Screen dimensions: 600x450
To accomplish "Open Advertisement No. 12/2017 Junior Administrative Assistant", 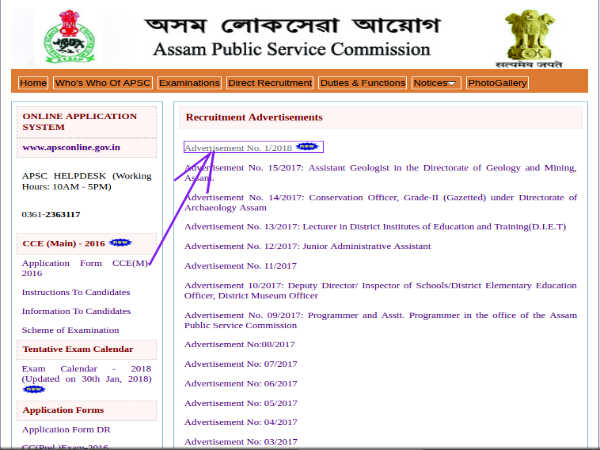I will pyautogui.click(x=308, y=246).
